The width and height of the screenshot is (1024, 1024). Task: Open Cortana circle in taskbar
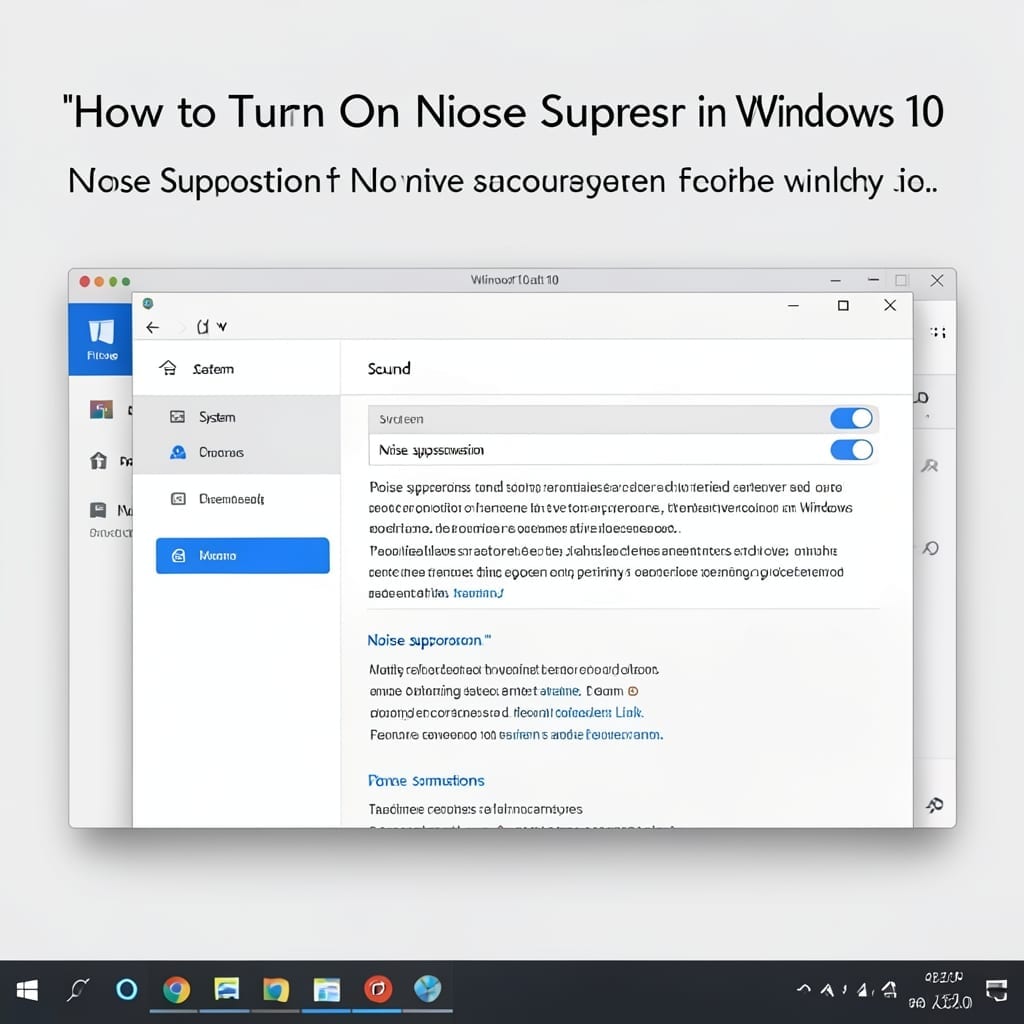(126, 989)
